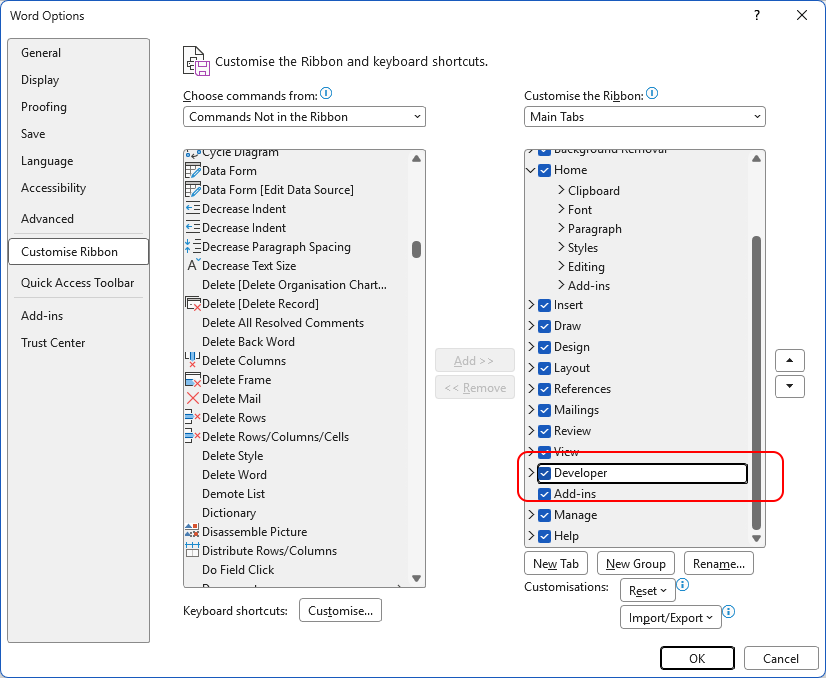
Task: Open the Choose commands from dropdown
Action: click(x=305, y=117)
